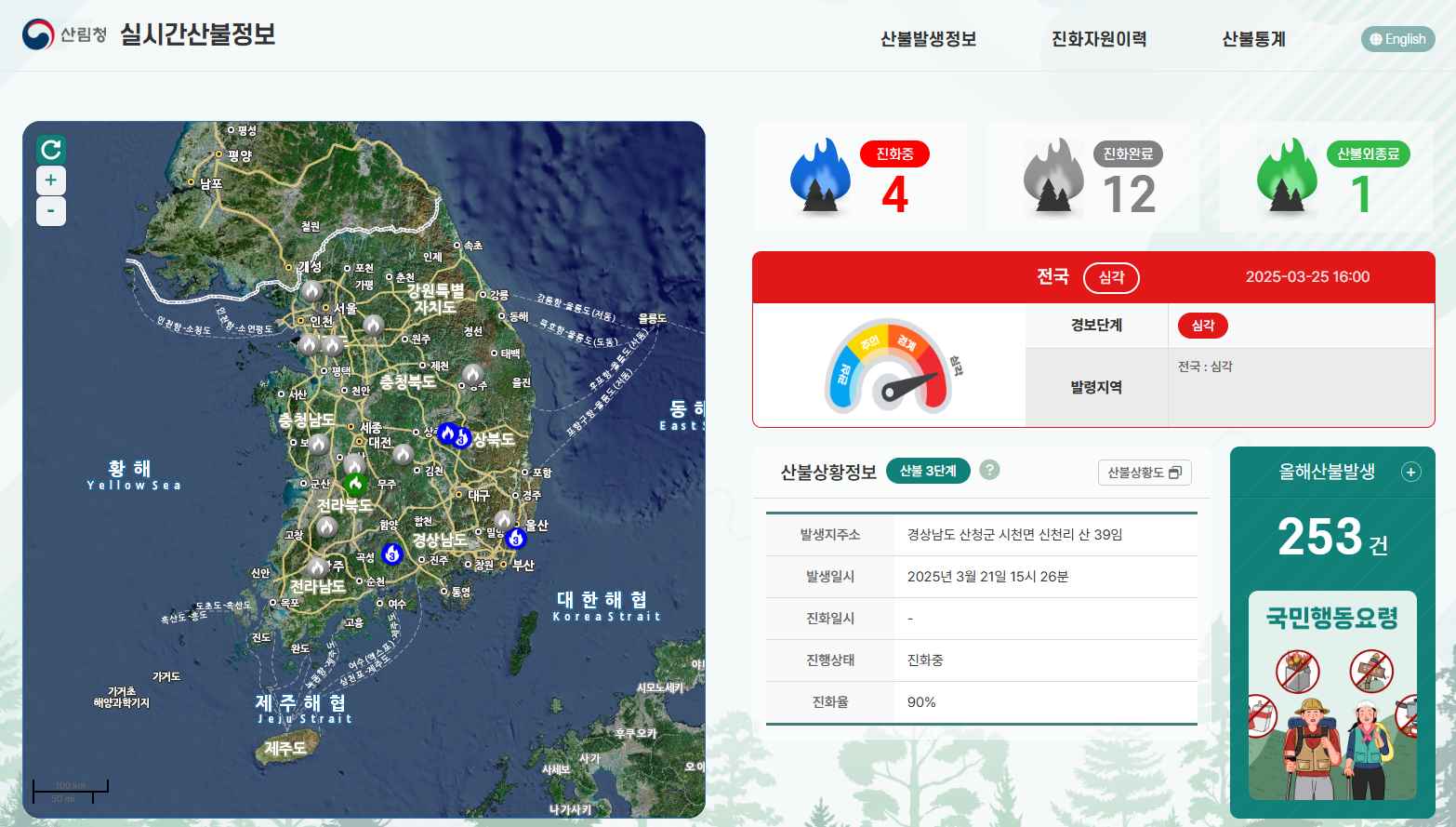Screen dimensions: 1456x827
Task: Zoom out the wildfire map
Action: 51,211
